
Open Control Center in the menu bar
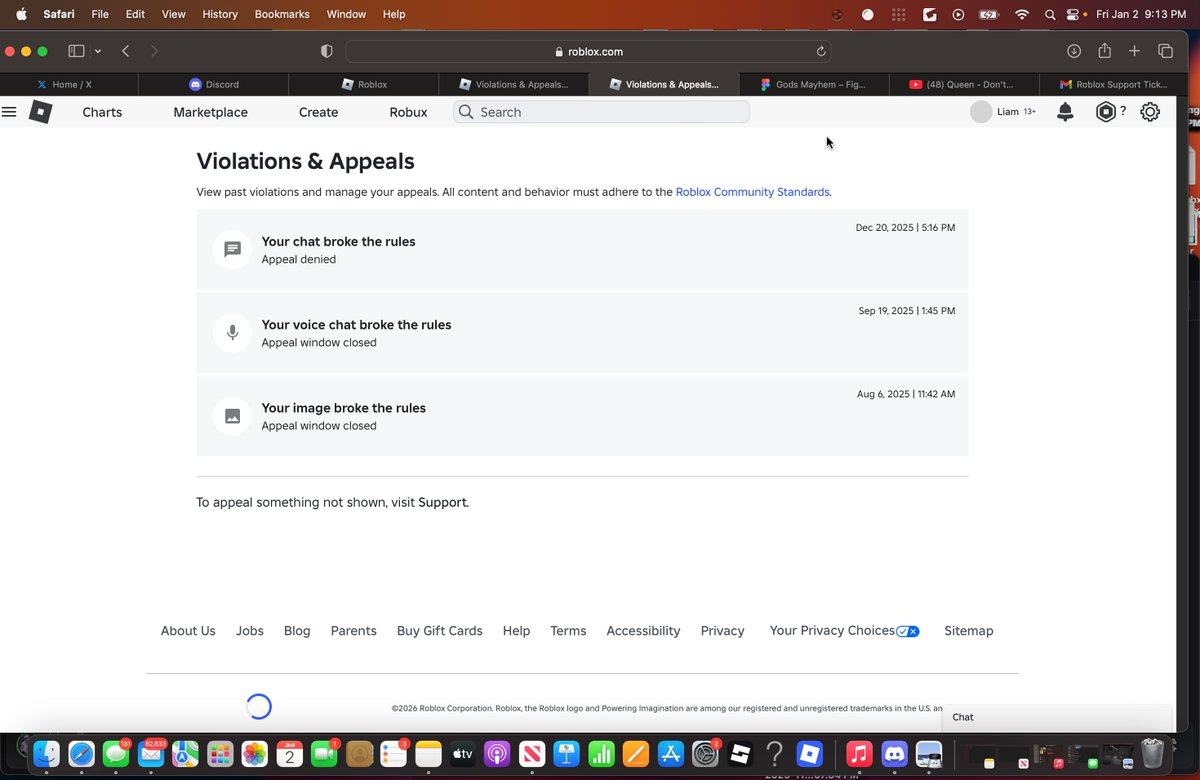pos(1074,14)
